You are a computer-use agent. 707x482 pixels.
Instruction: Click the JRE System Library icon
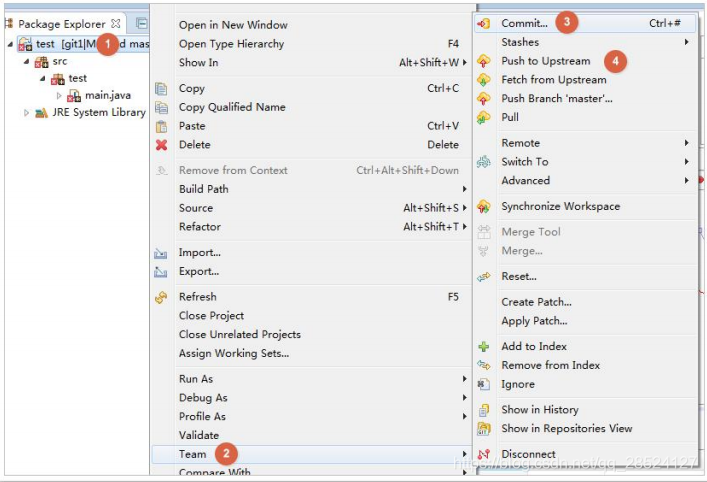41,113
